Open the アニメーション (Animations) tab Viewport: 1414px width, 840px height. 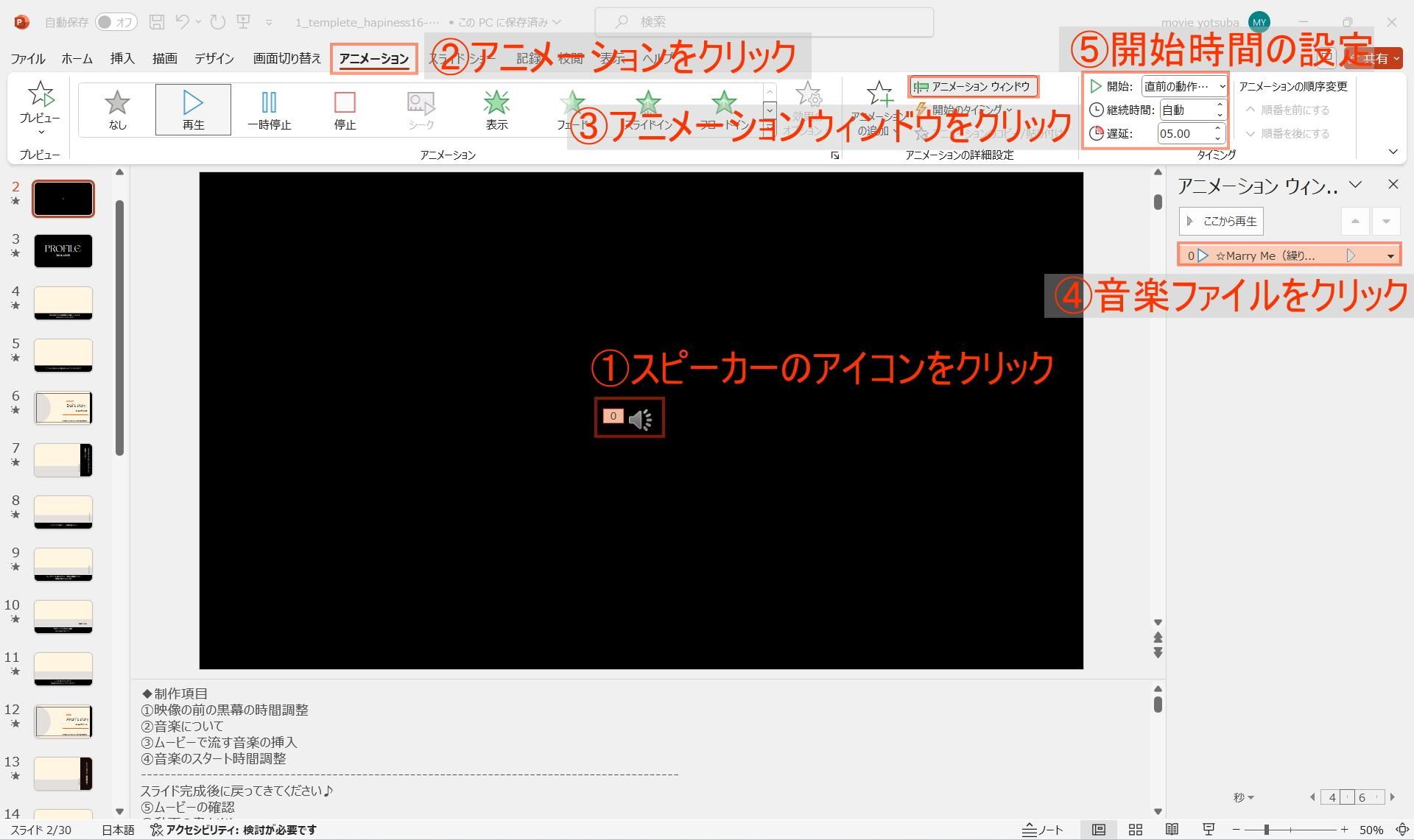374,59
